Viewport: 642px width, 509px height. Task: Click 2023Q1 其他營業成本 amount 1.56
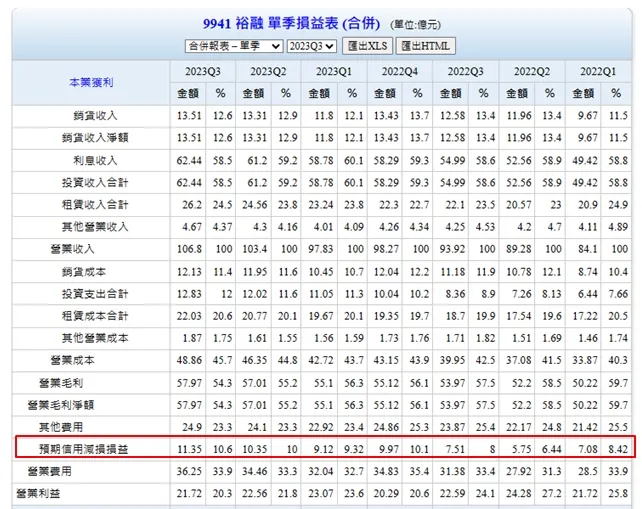coord(323,338)
